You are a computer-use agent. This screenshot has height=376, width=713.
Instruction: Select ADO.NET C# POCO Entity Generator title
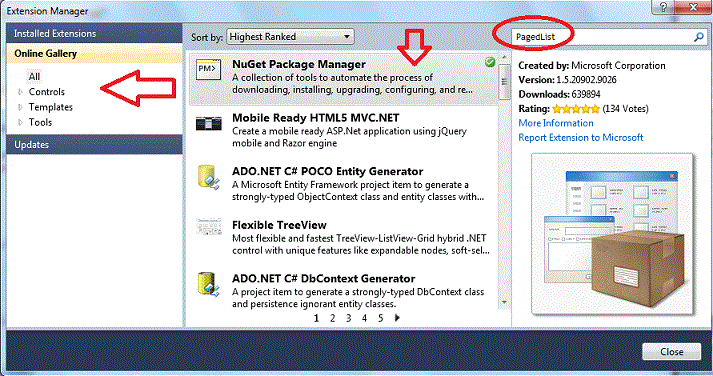(327, 171)
